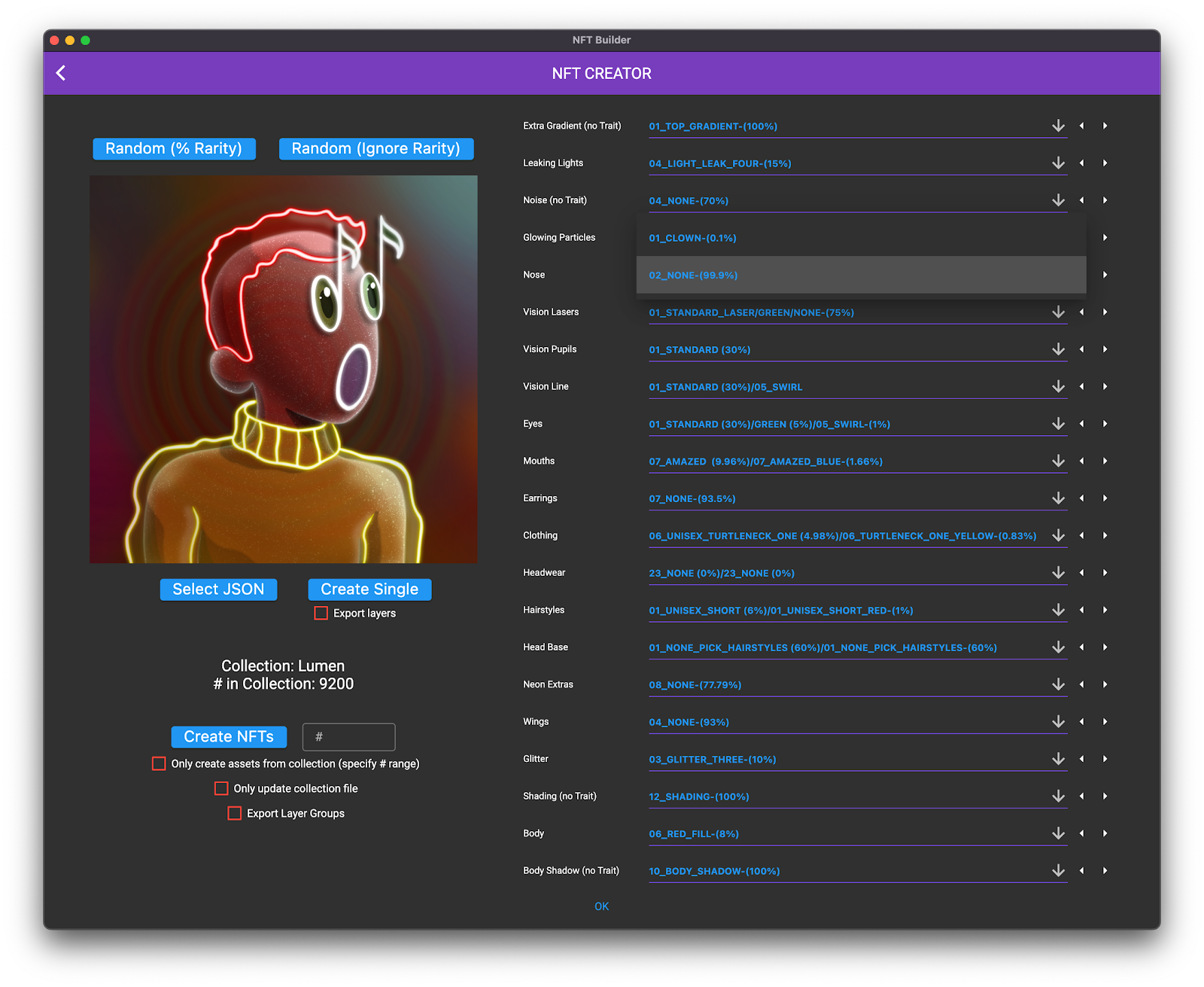Expand Vision Pupils dropdown
1204x987 pixels.
point(858,350)
